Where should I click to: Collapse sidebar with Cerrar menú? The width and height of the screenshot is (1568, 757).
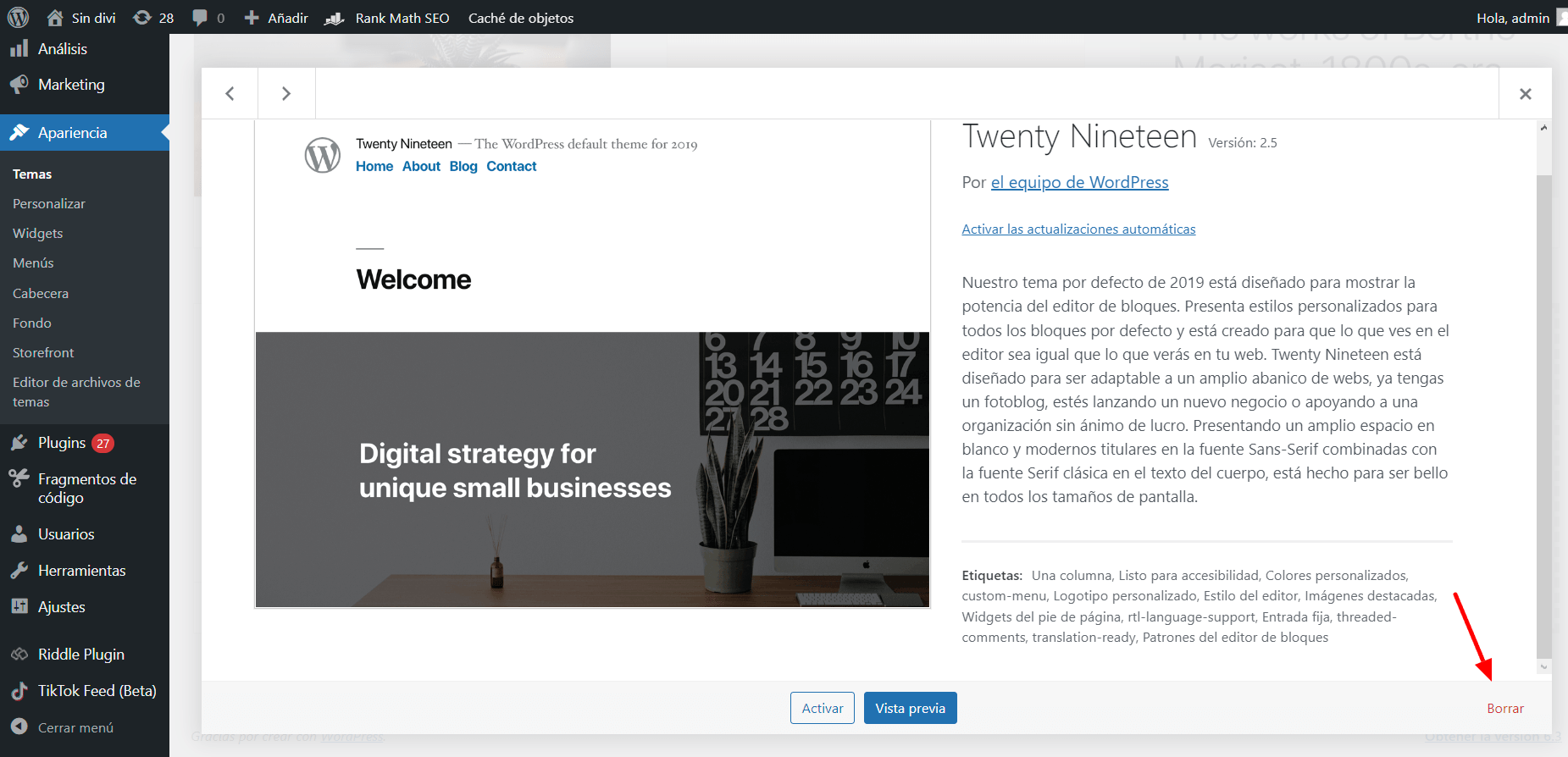coord(85,727)
